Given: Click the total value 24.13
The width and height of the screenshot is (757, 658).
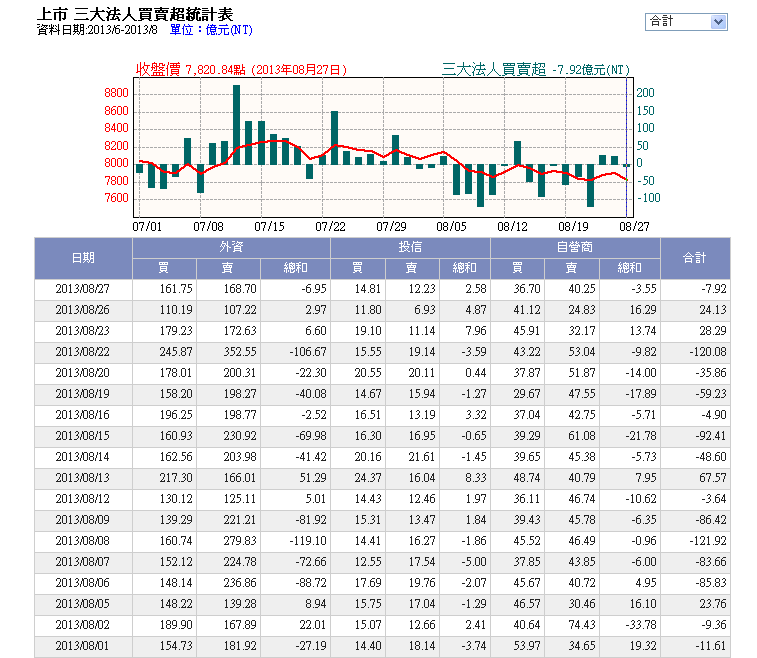Looking at the screenshot, I should tap(713, 310).
